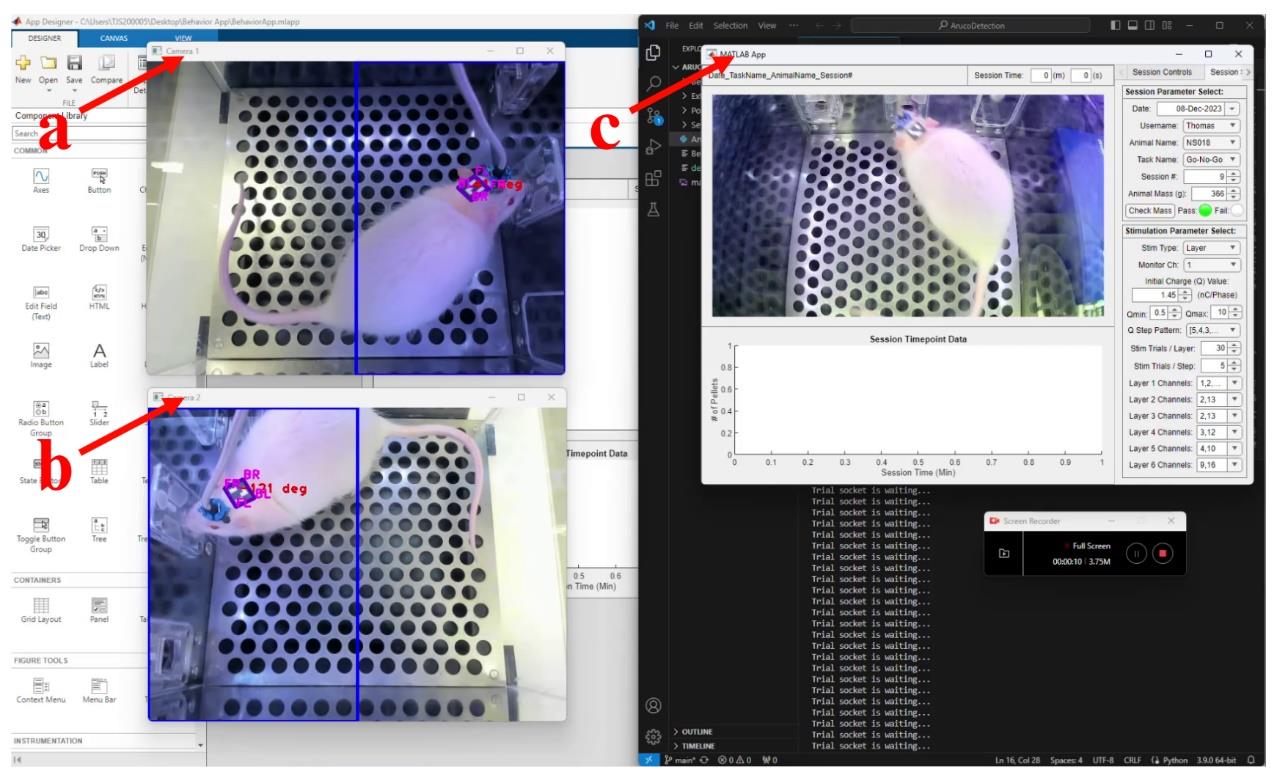Pause the screen recording
The height and width of the screenshot is (775, 1277).
[x=1136, y=552]
